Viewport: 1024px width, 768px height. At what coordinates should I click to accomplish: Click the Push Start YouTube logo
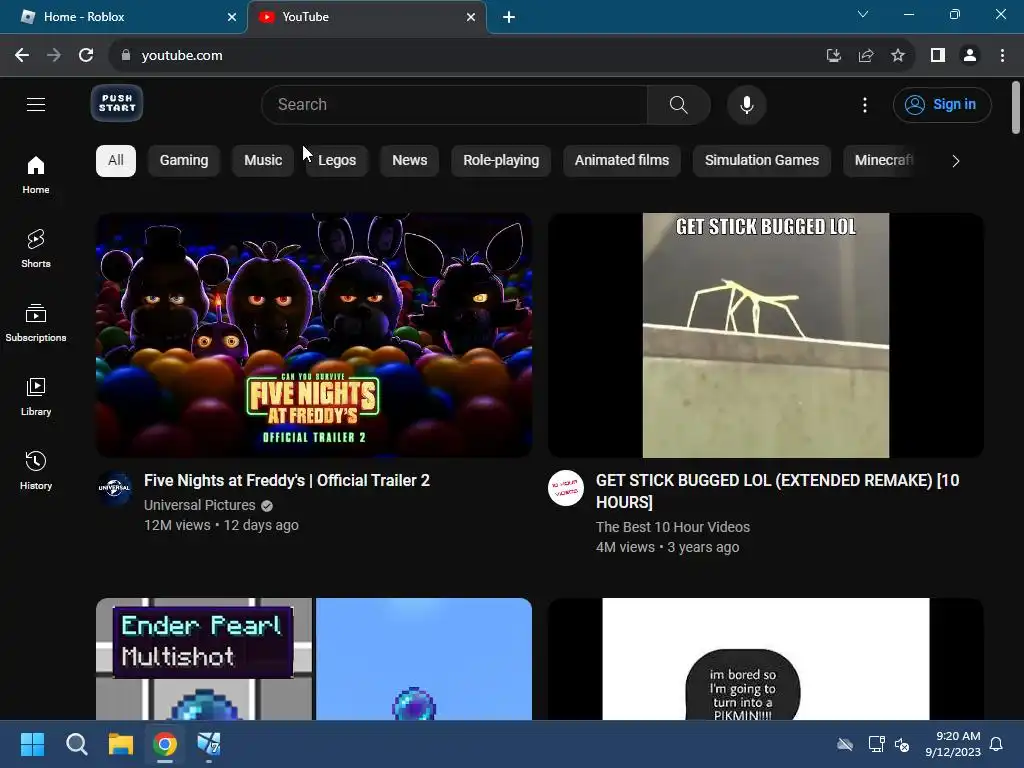click(x=117, y=103)
